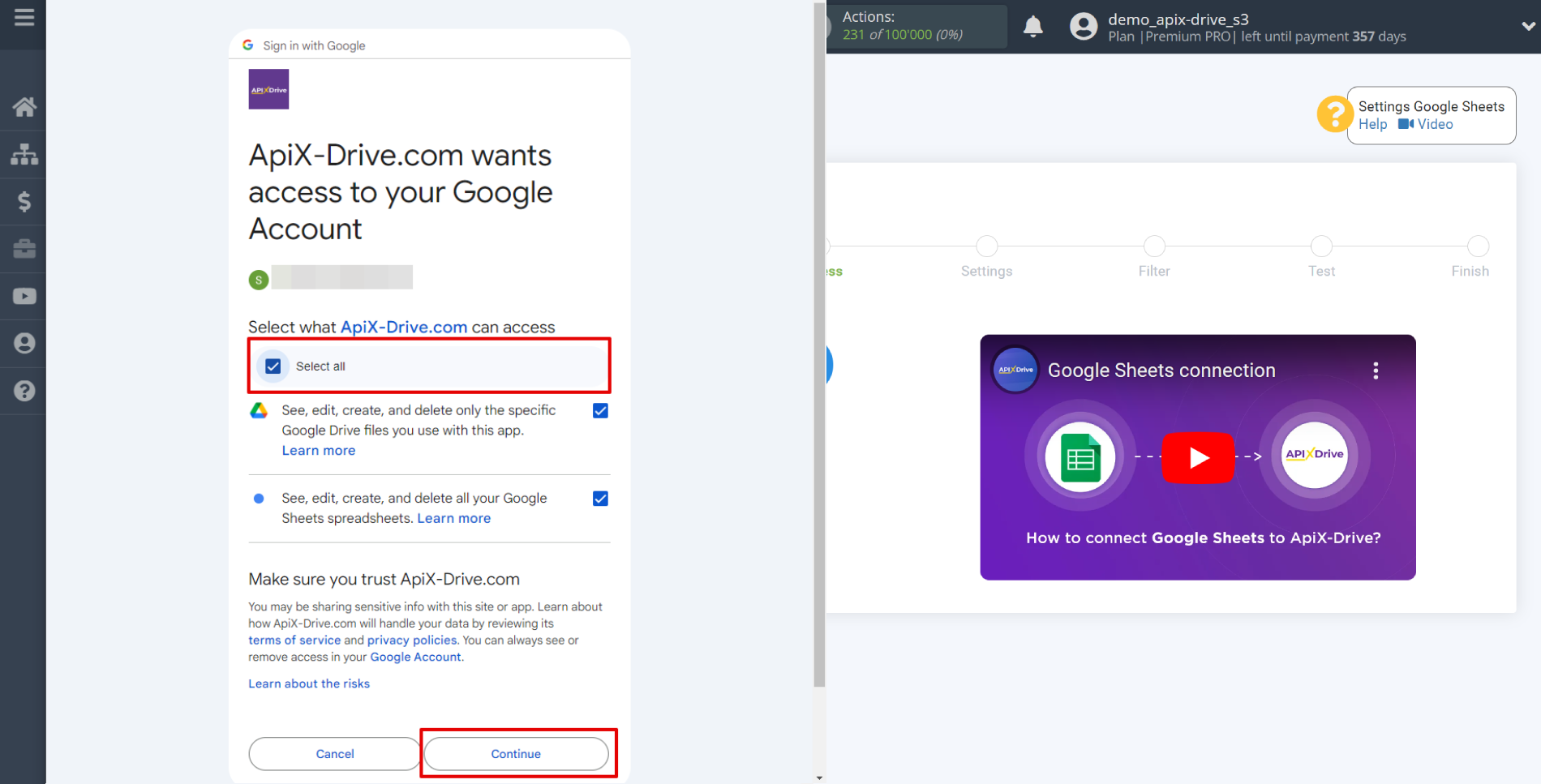This screenshot has width=1541, height=784.
Task: Open YouTube video tutorials sidebar icon
Action: pos(24,296)
